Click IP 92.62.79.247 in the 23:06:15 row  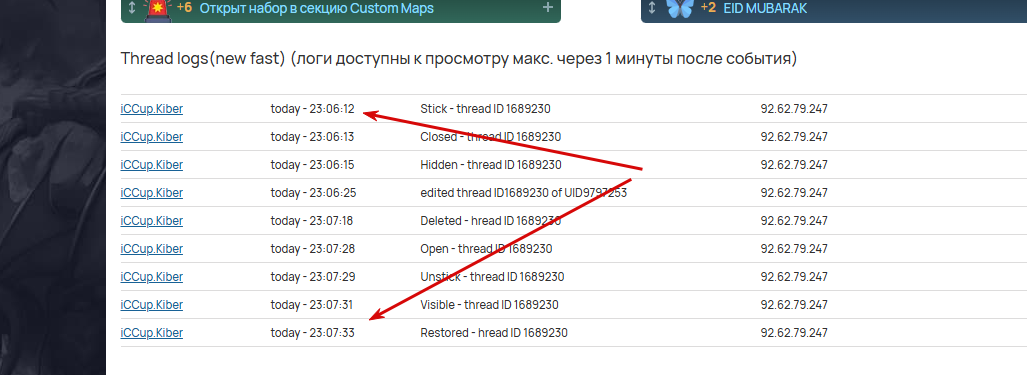click(x=794, y=165)
